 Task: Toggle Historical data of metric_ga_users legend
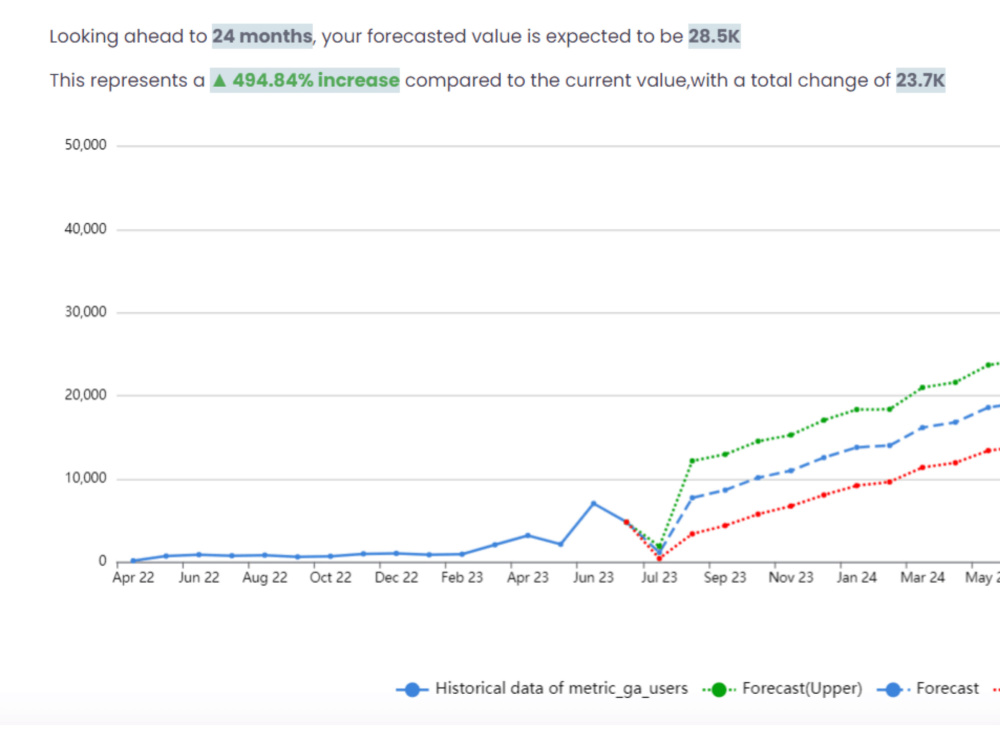pos(542,689)
